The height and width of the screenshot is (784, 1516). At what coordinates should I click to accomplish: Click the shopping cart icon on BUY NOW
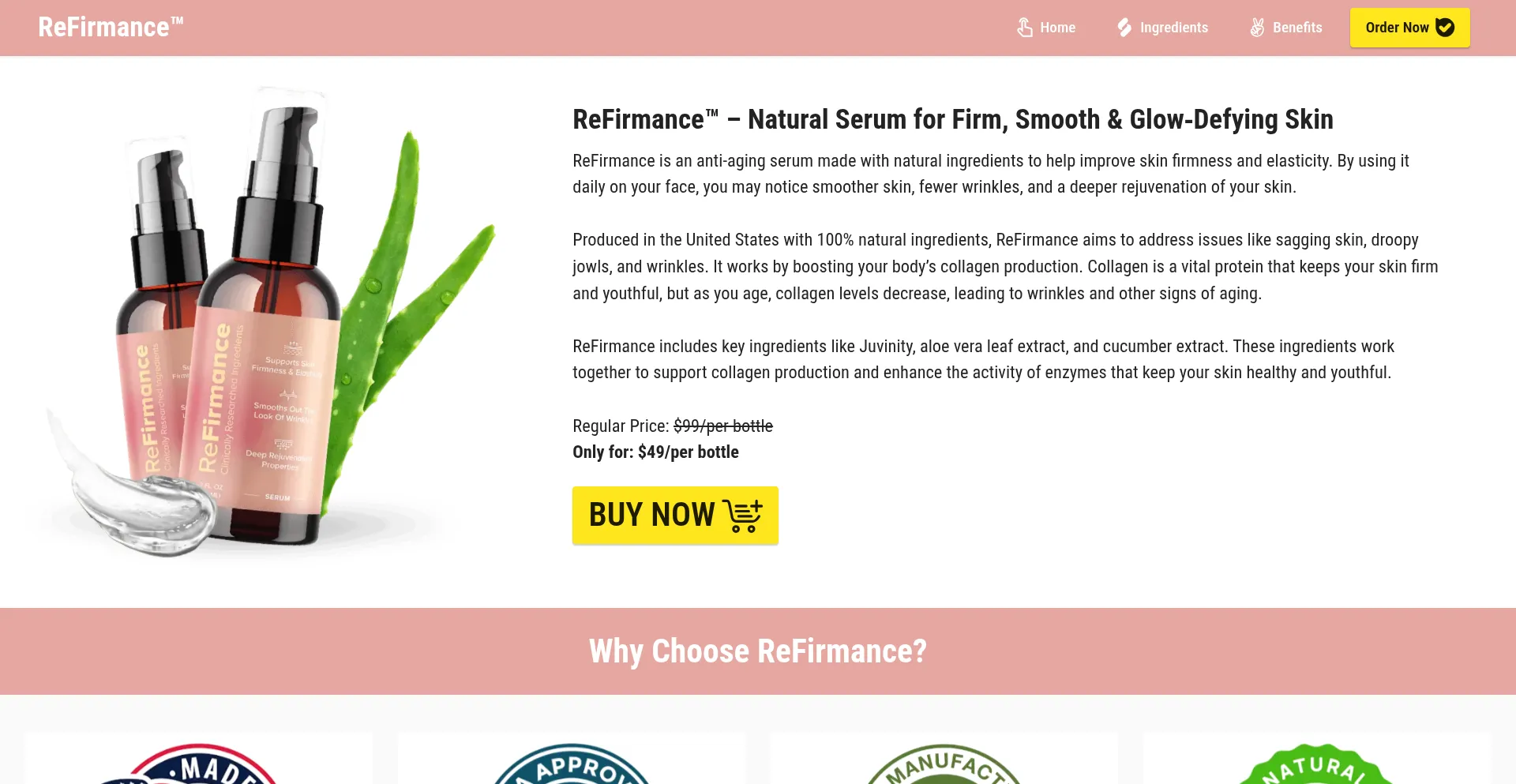742,516
